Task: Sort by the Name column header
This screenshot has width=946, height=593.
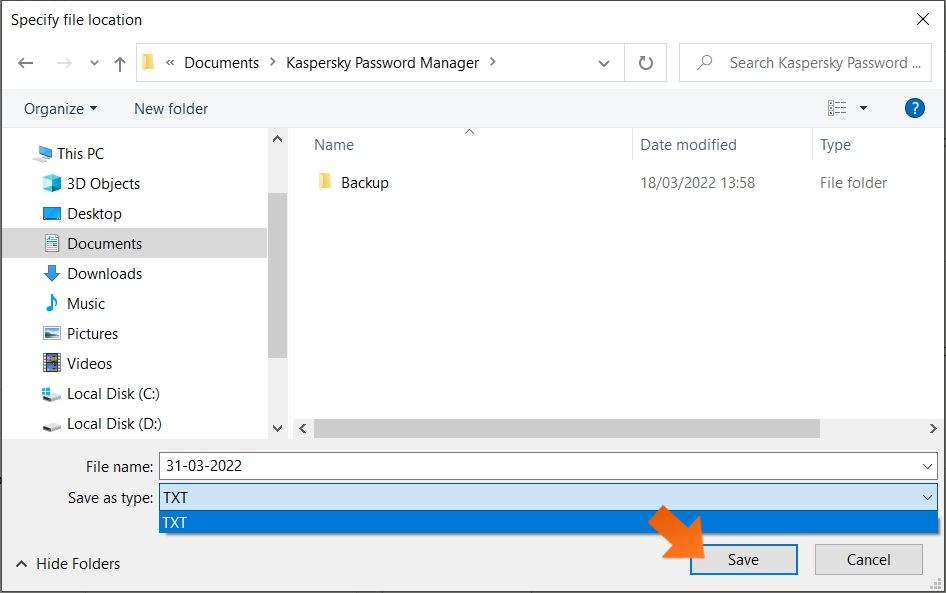Action: click(x=334, y=145)
